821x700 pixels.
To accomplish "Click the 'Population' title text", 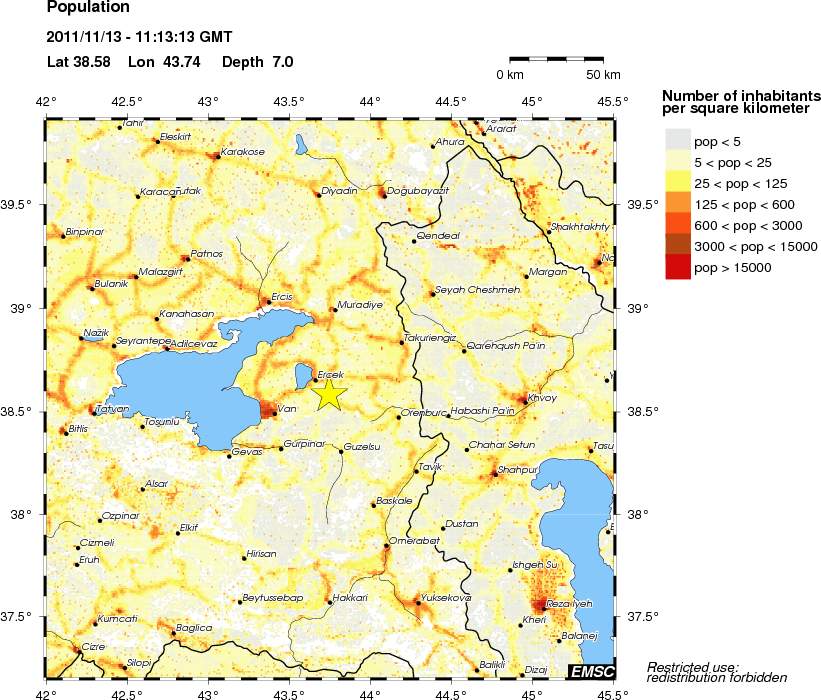I will [x=88, y=8].
